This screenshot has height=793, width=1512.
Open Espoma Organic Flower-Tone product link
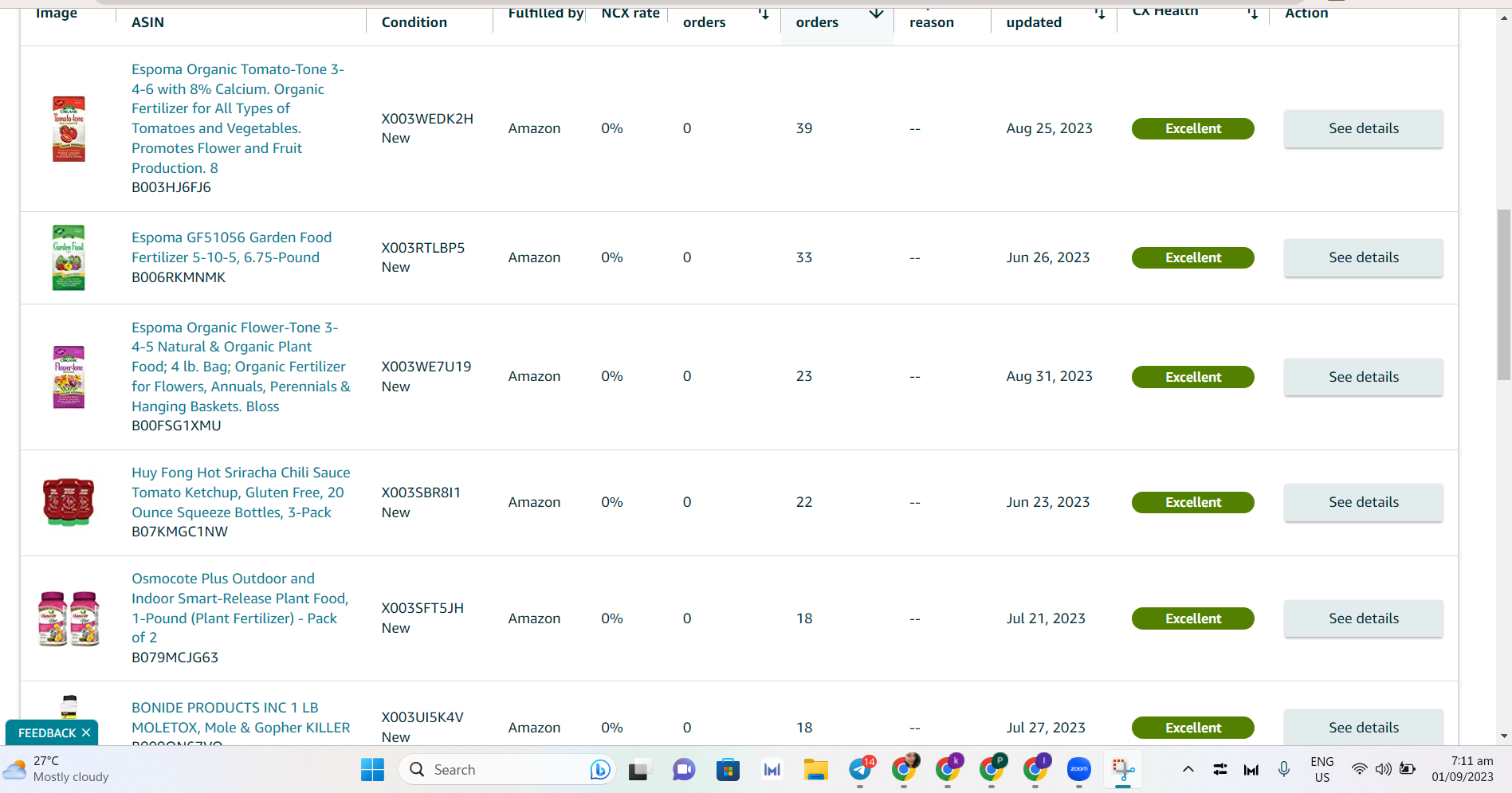tap(241, 367)
